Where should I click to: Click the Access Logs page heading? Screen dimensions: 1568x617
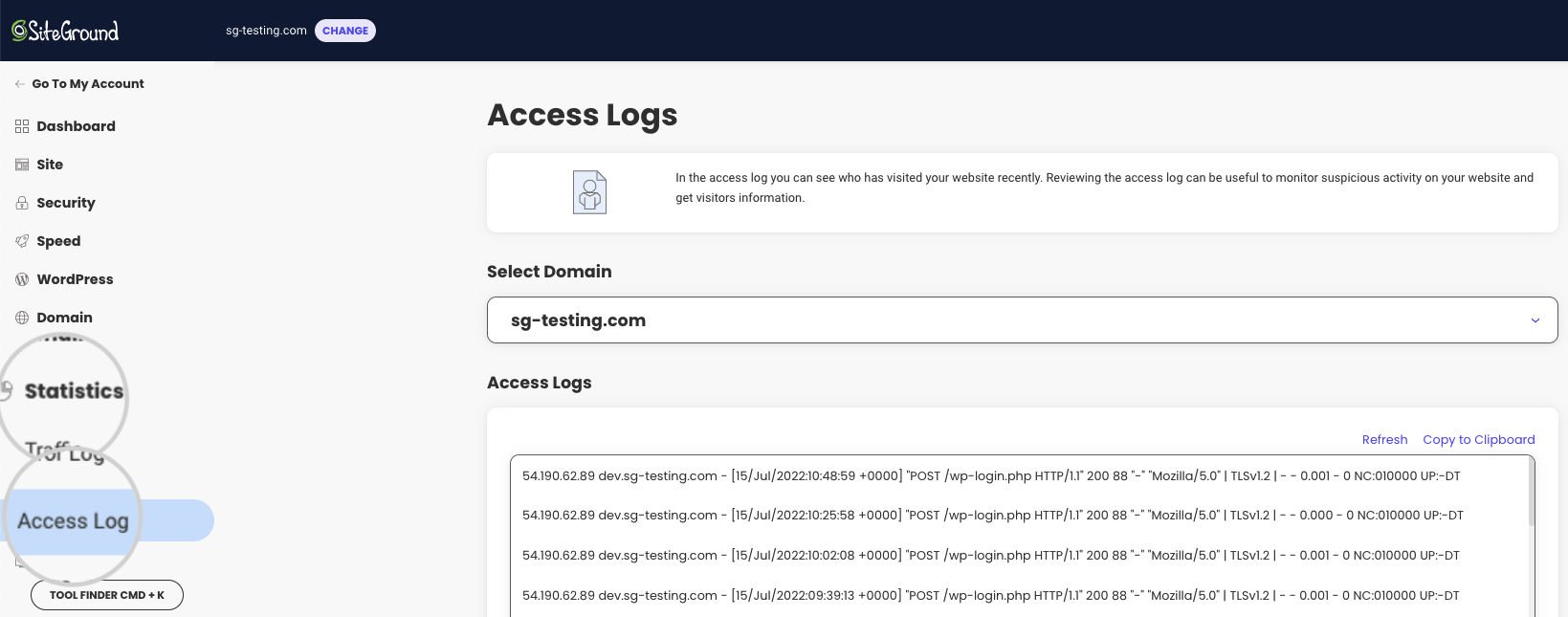pos(582,115)
